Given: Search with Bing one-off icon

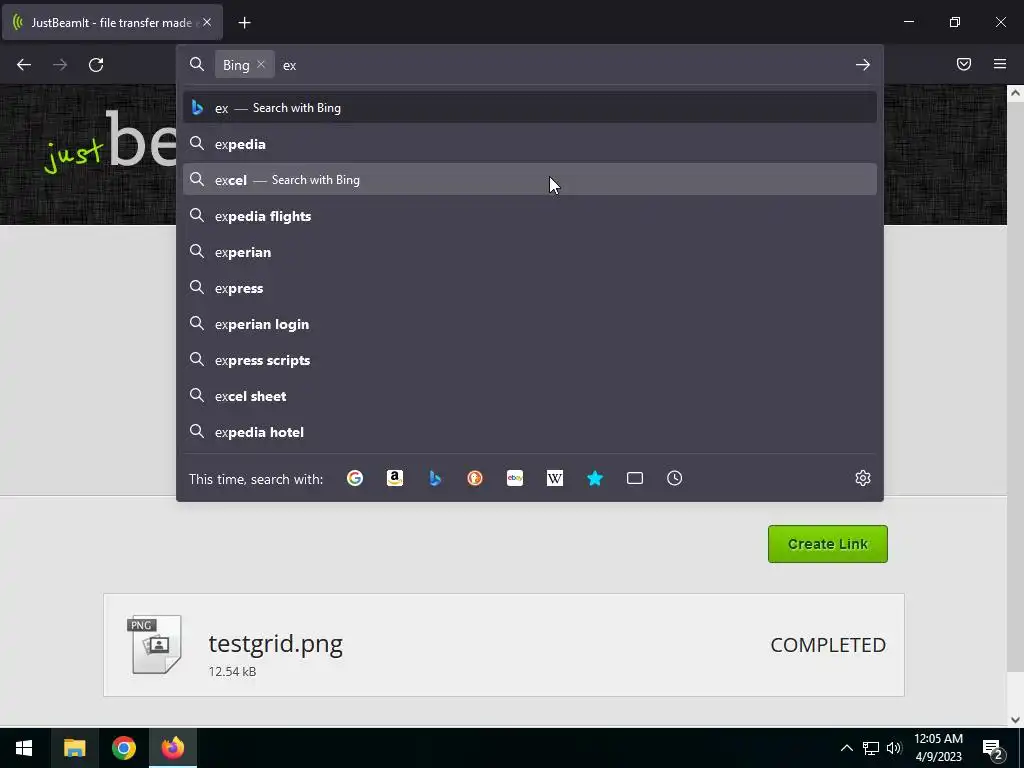Looking at the screenshot, I should coord(435,478).
